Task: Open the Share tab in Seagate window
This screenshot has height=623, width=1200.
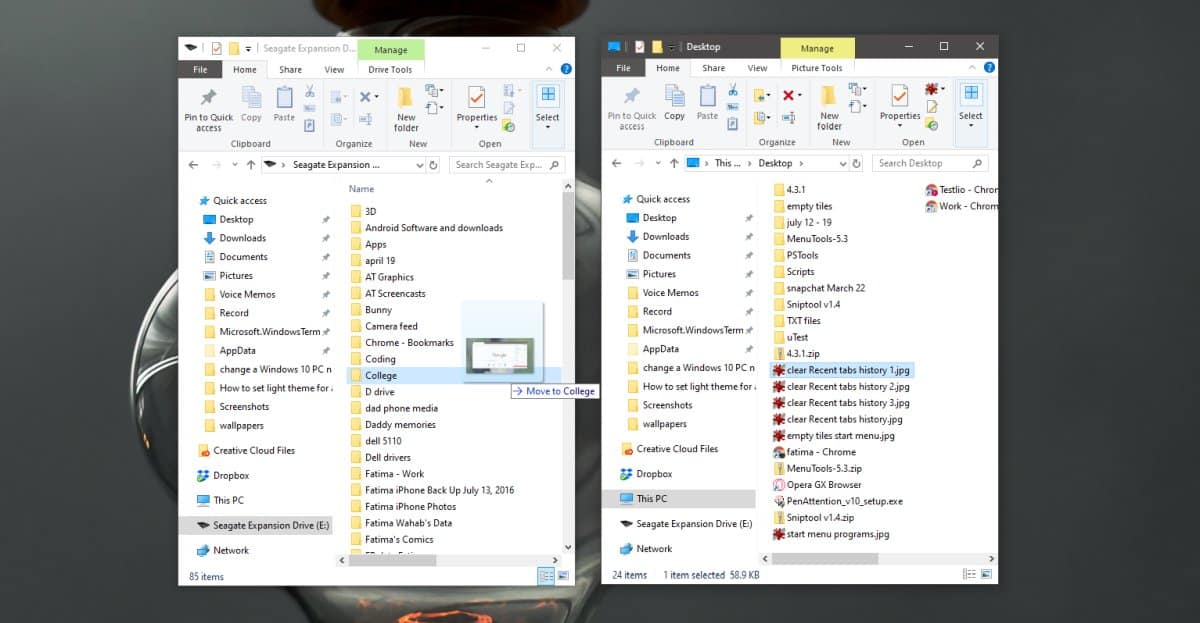Action: point(290,70)
